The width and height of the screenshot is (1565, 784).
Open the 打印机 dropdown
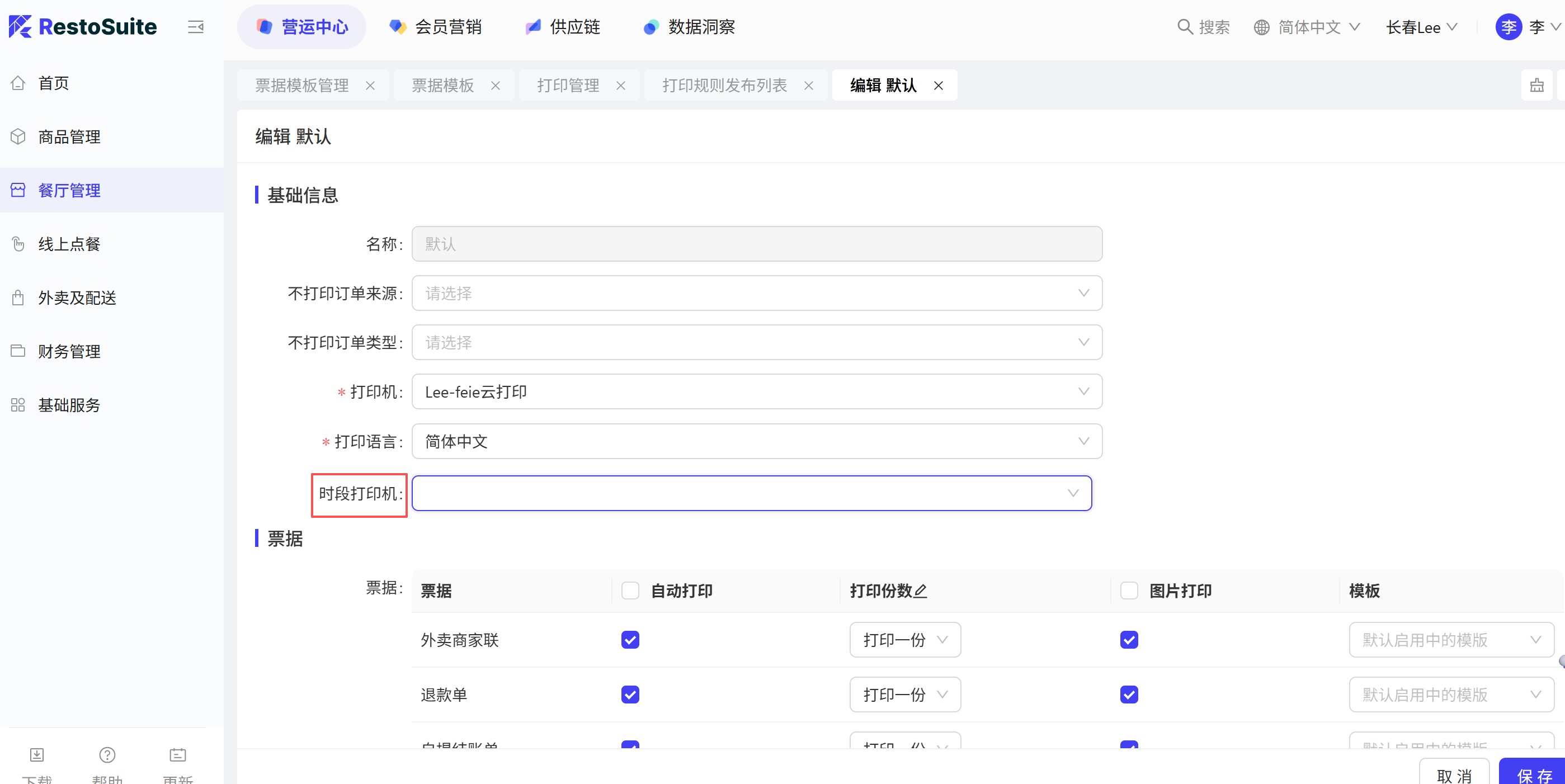coord(756,391)
